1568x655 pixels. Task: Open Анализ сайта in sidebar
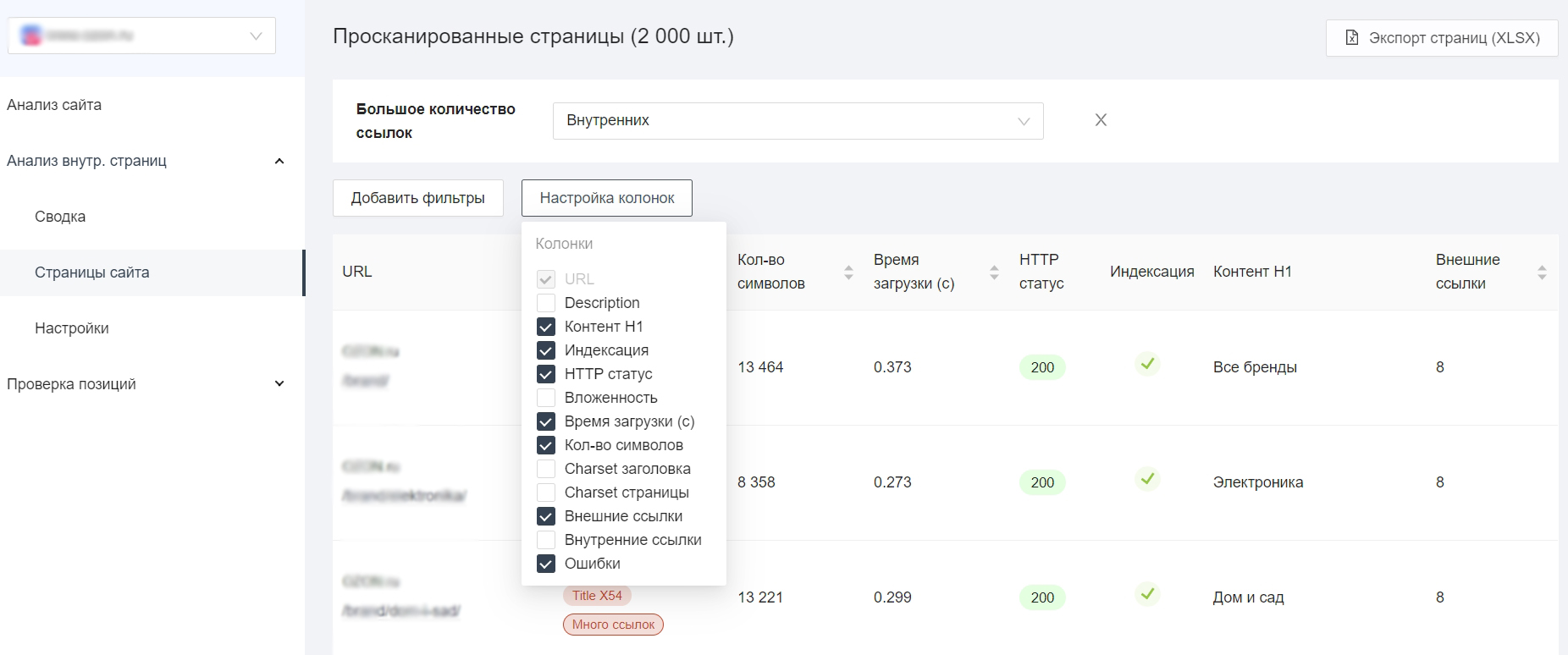tap(54, 105)
